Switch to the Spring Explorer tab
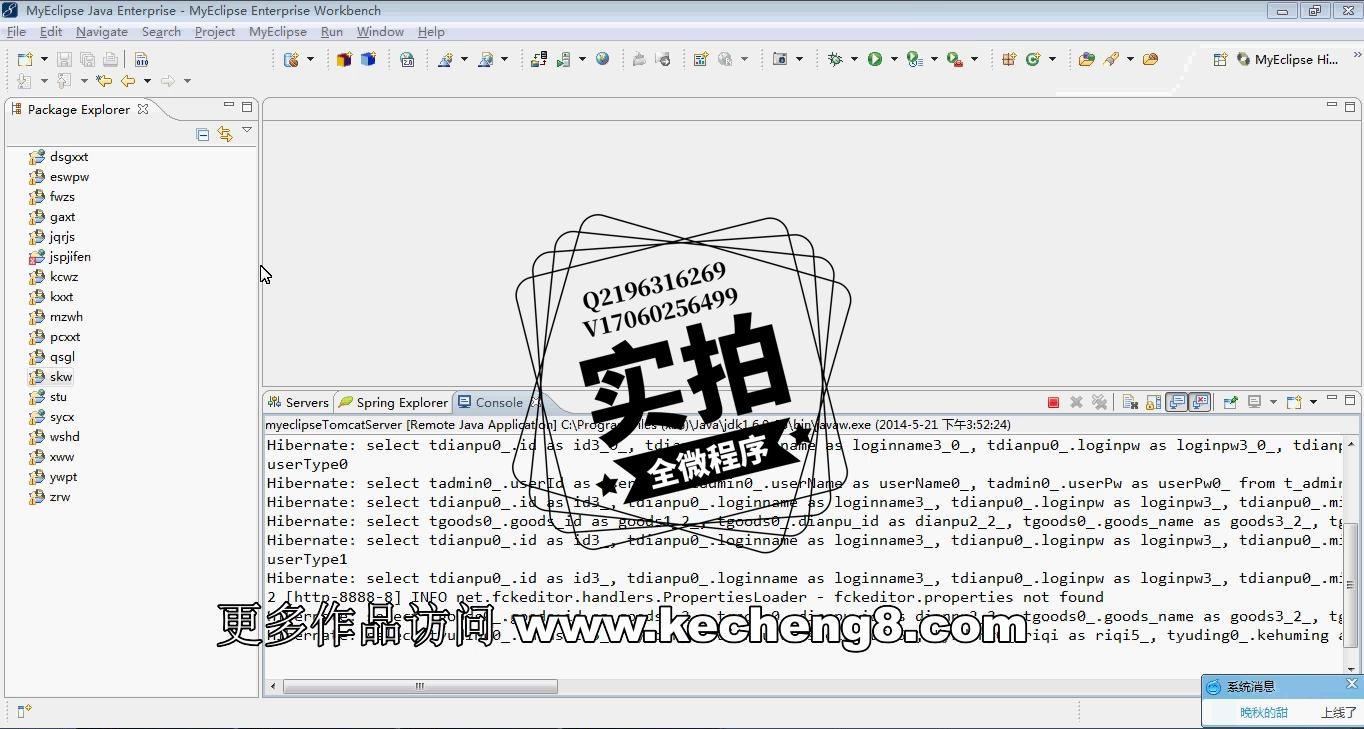The image size is (1364, 729). (394, 402)
